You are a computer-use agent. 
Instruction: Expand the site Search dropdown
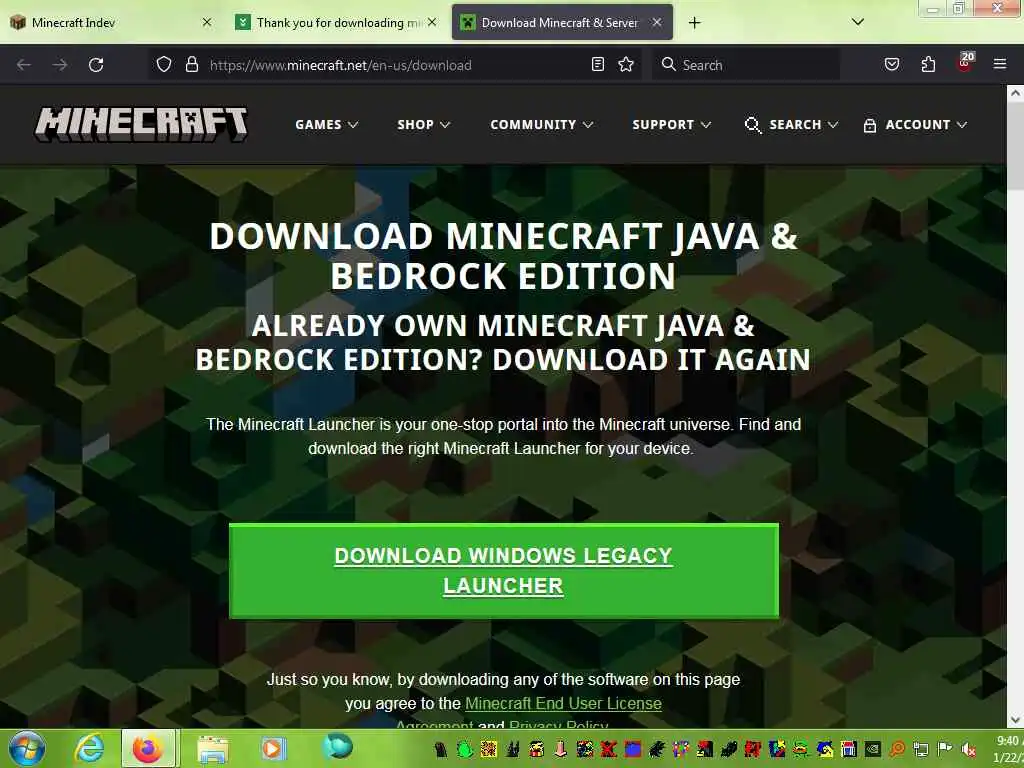point(803,125)
